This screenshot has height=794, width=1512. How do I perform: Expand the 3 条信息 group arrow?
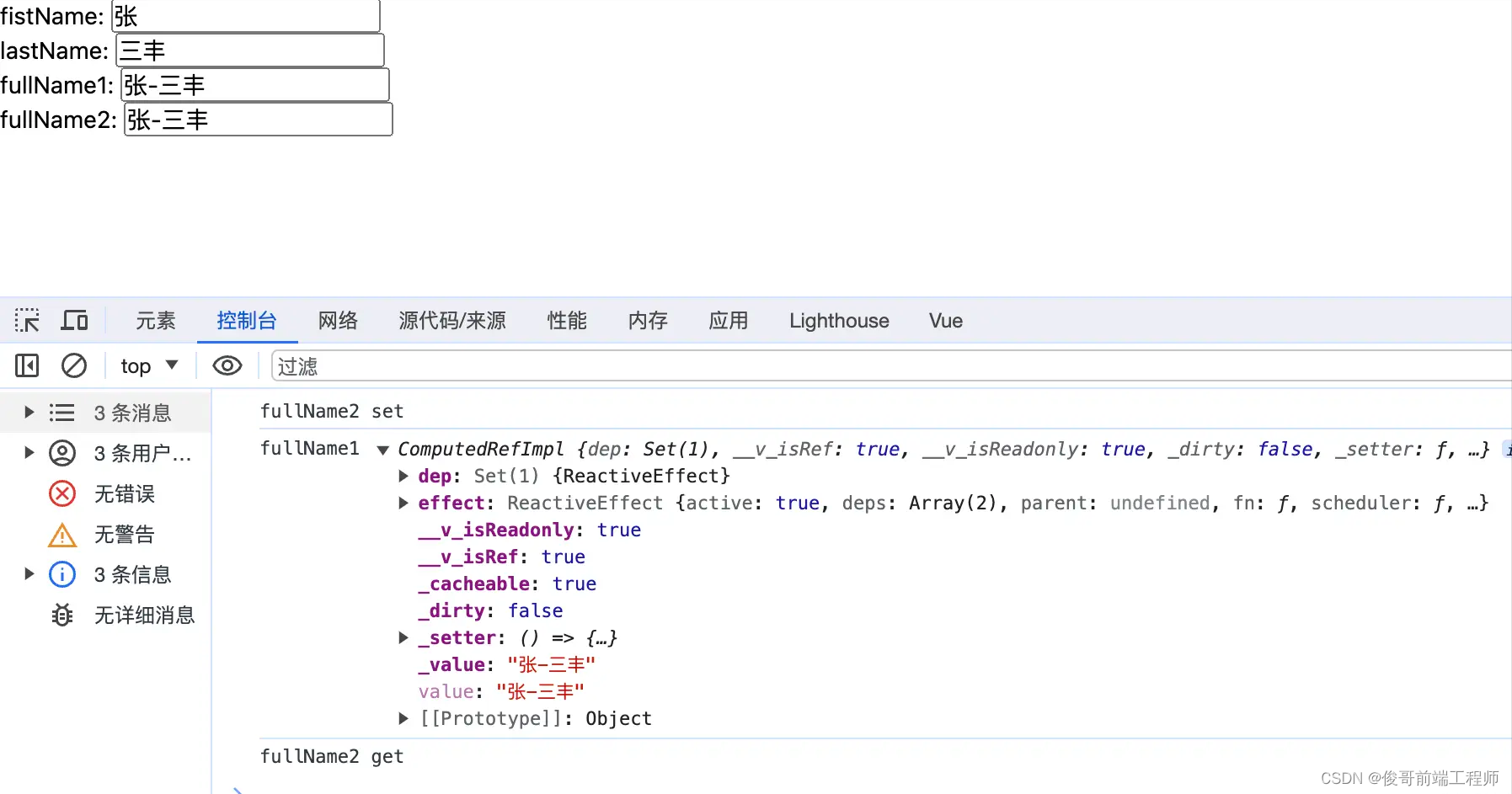pyautogui.click(x=29, y=573)
